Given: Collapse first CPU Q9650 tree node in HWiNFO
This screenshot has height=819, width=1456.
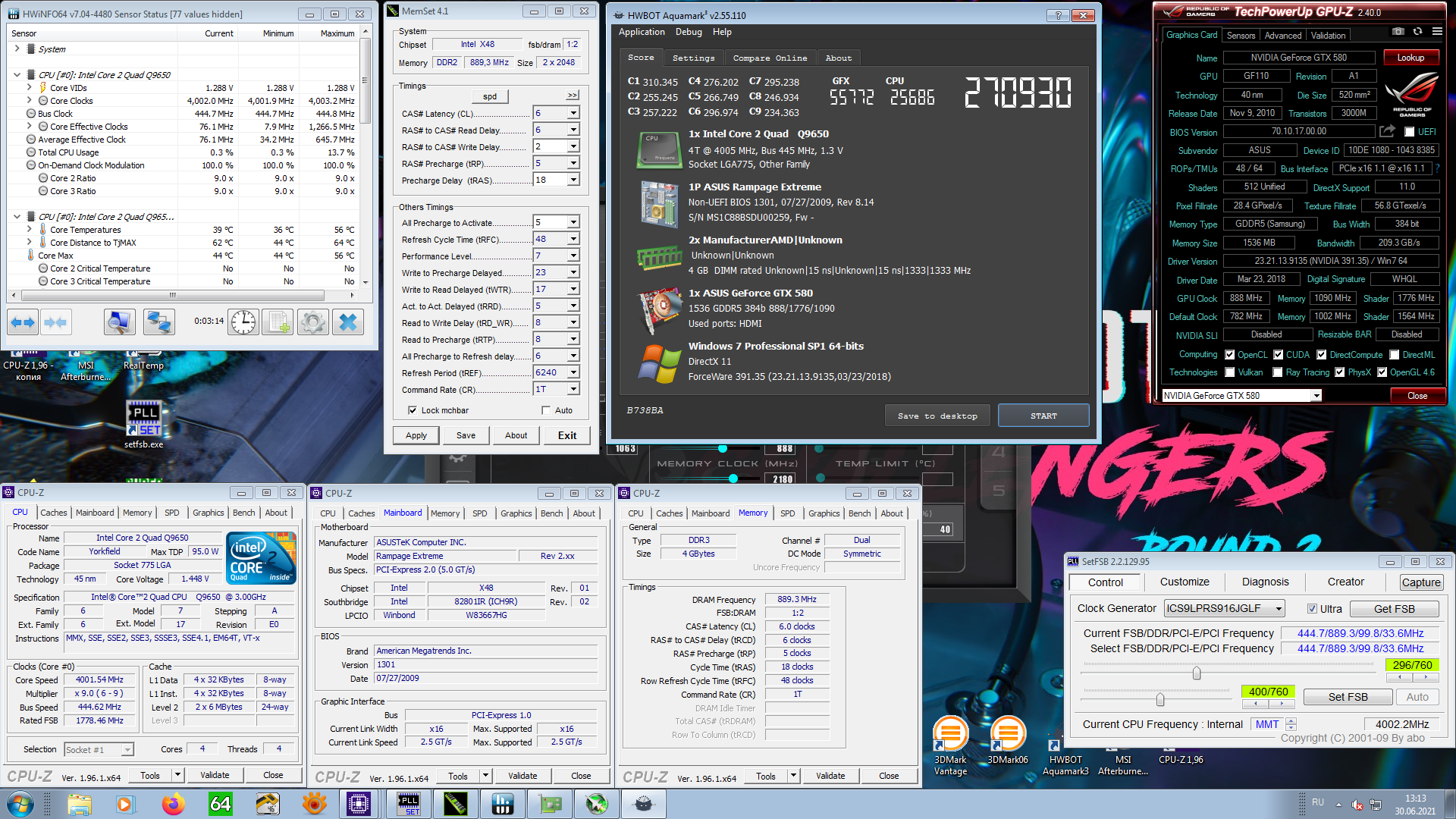Looking at the screenshot, I should (x=17, y=75).
